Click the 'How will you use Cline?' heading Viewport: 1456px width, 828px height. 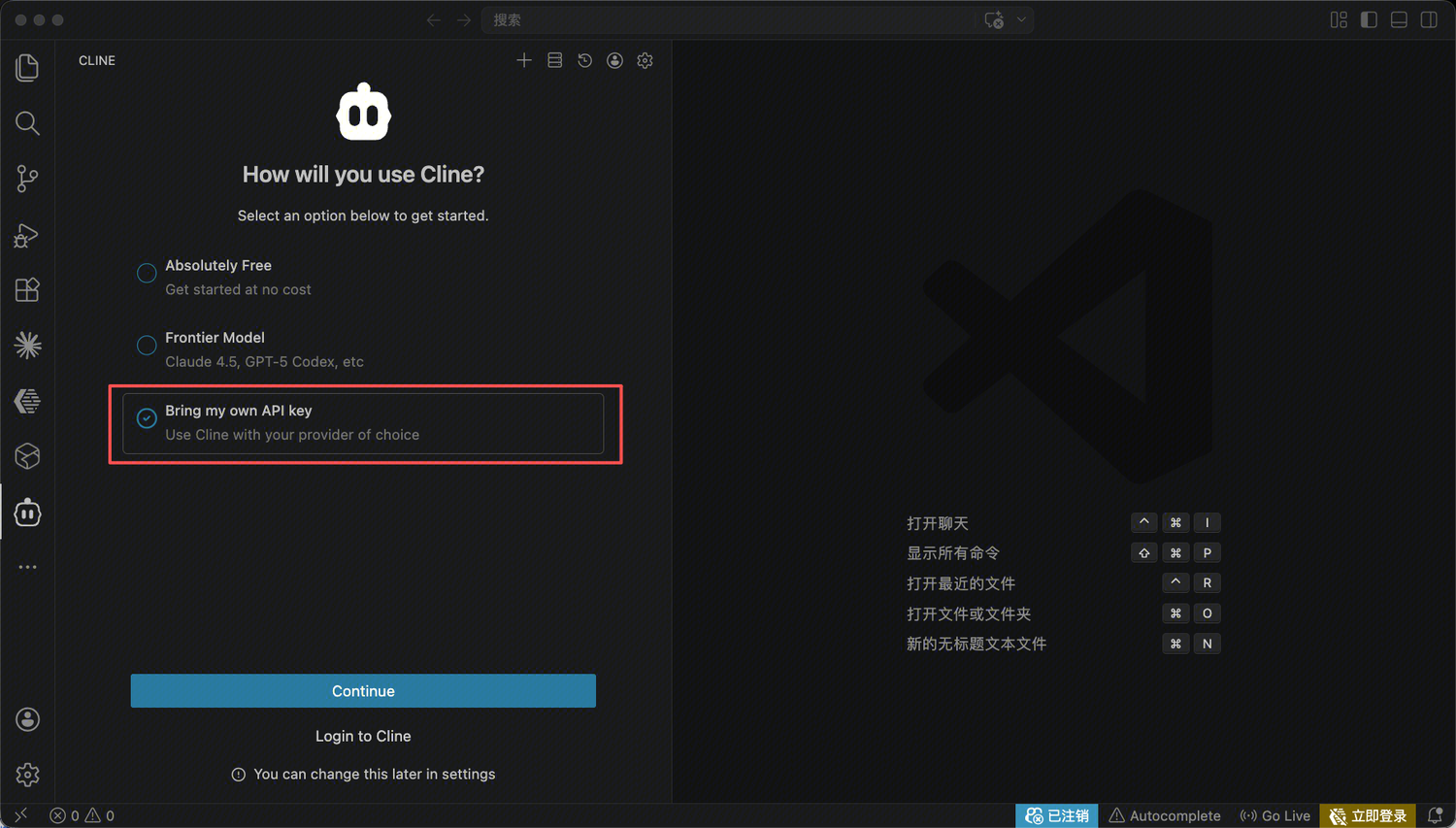pos(363,175)
